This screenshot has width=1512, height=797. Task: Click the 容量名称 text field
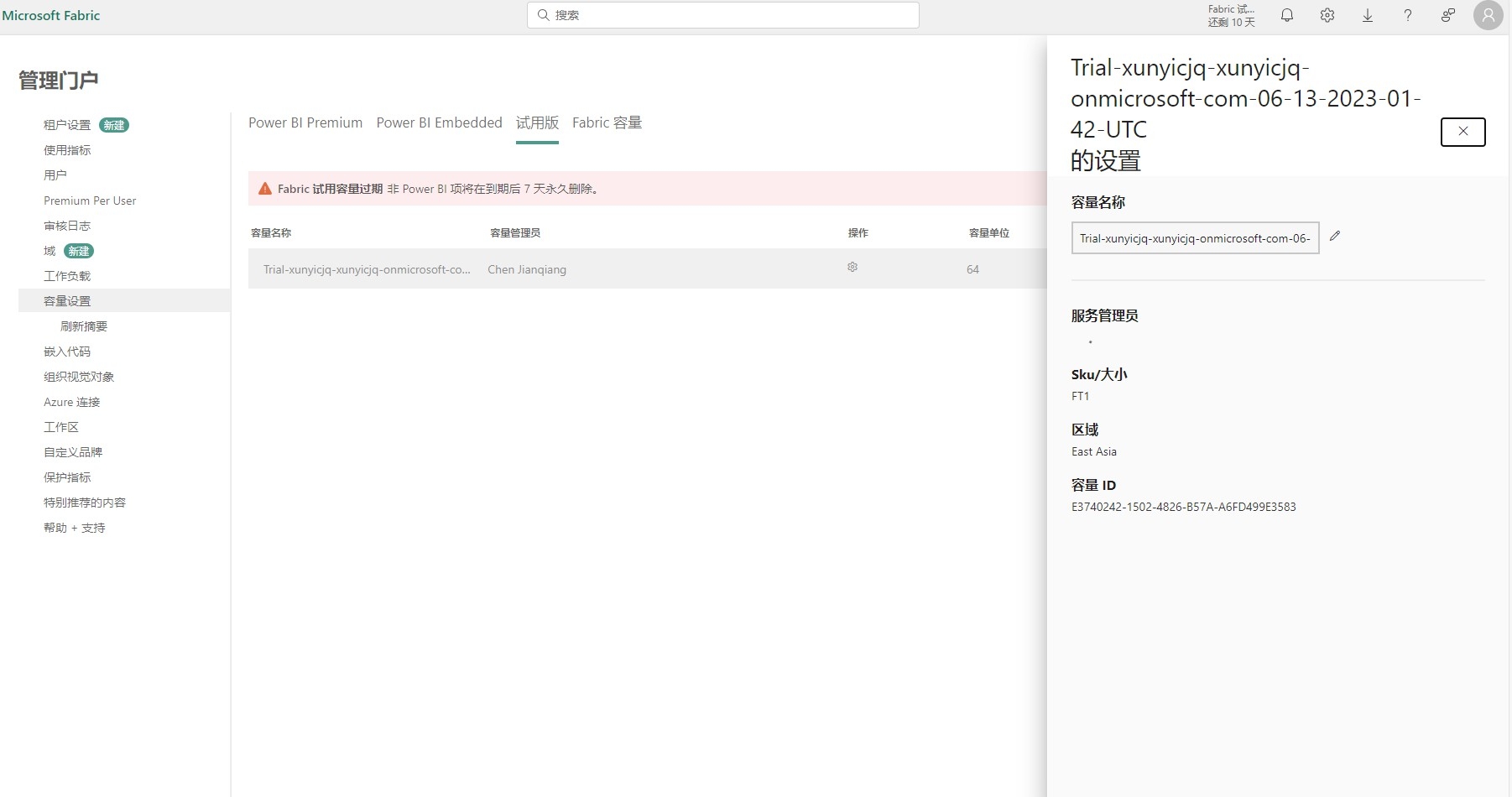(1194, 238)
